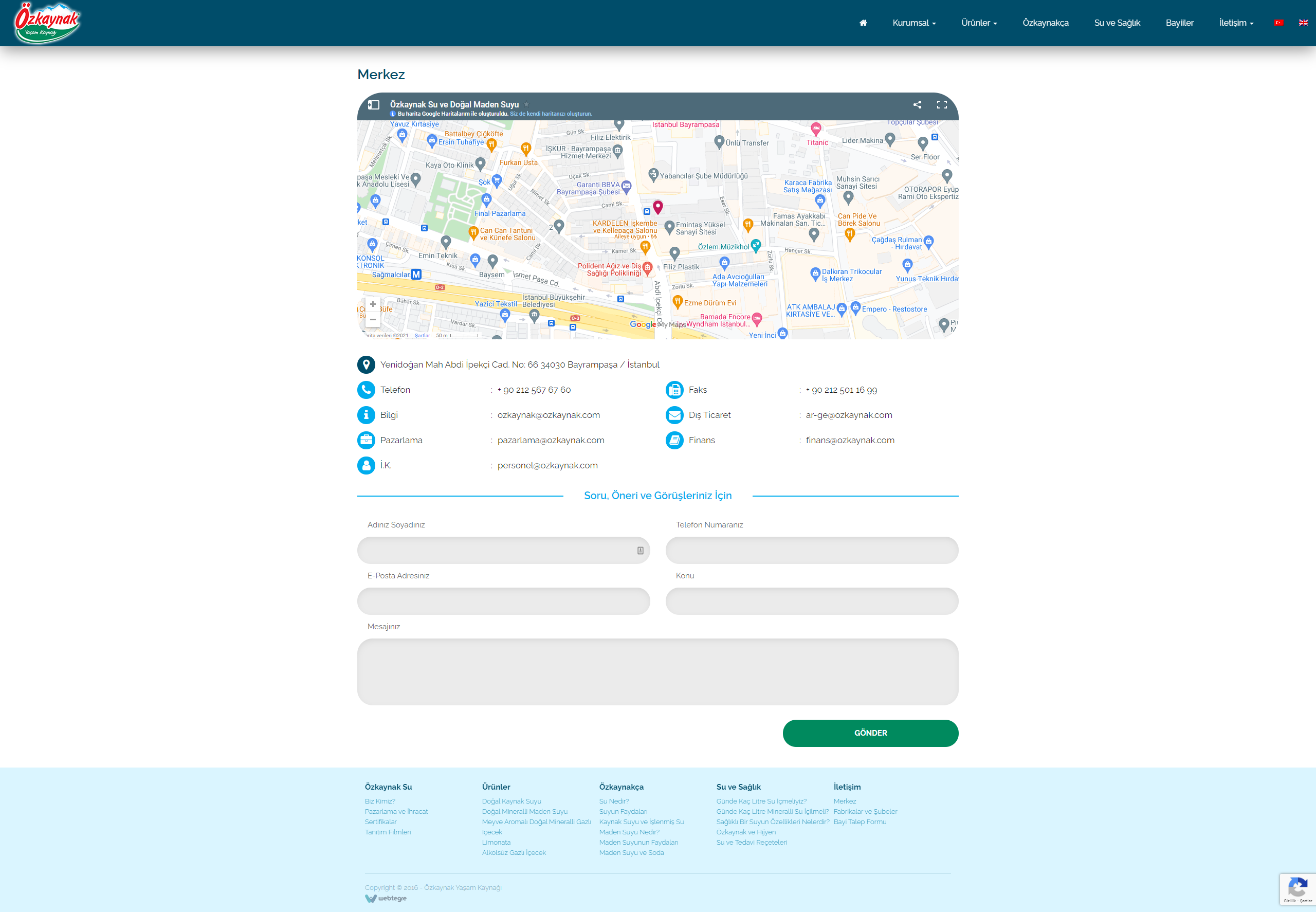Open footer link Bayi Talep Formu
Screen dimensions: 1316x912
tap(860, 822)
